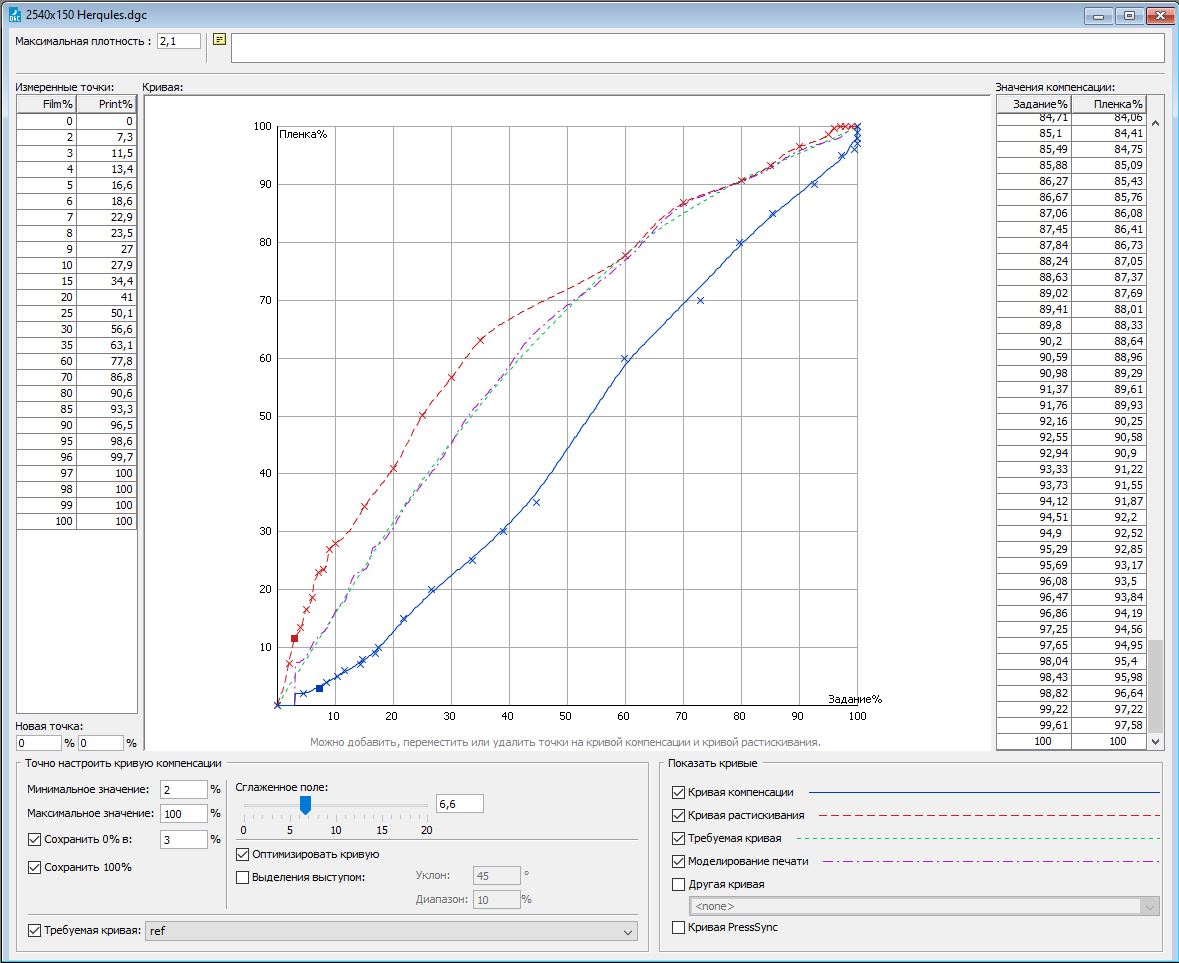Select compensation cell '97,58'
This screenshot has height=963, width=1179.
coord(1109,725)
